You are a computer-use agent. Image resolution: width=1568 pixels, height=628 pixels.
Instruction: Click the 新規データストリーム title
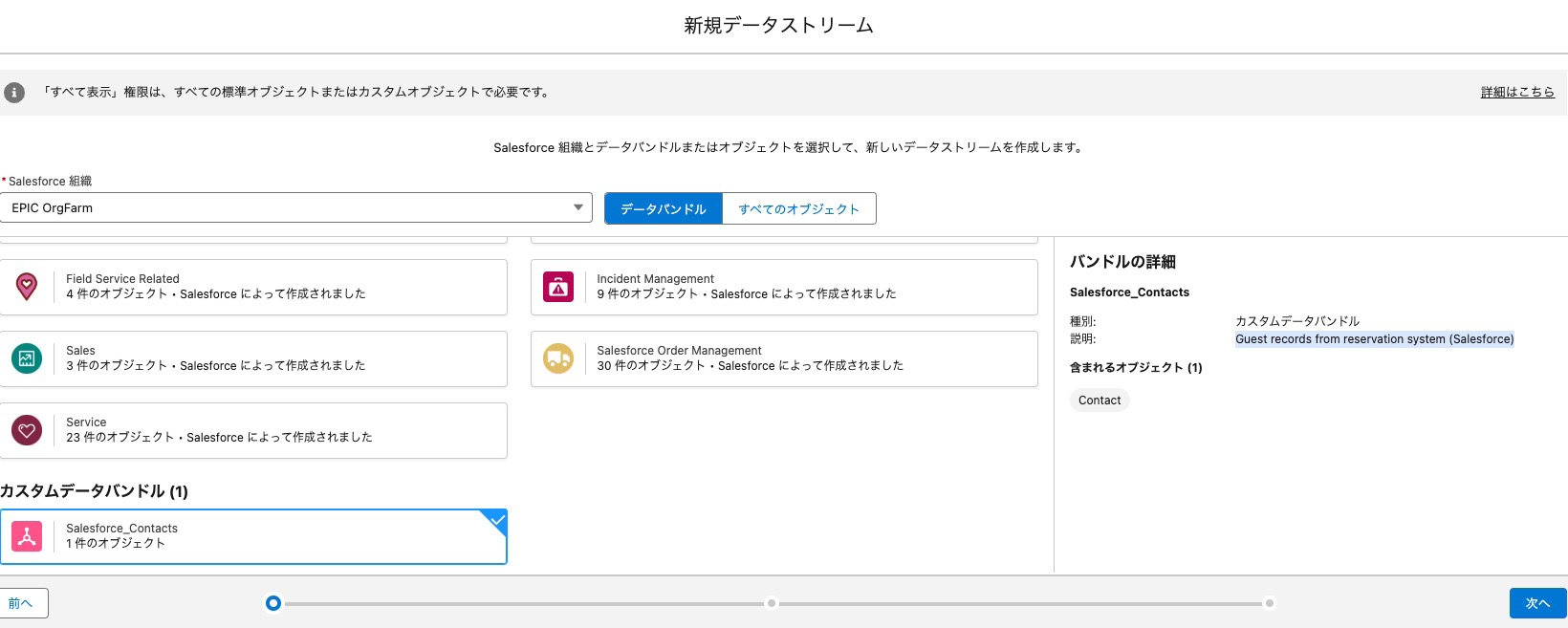click(778, 26)
